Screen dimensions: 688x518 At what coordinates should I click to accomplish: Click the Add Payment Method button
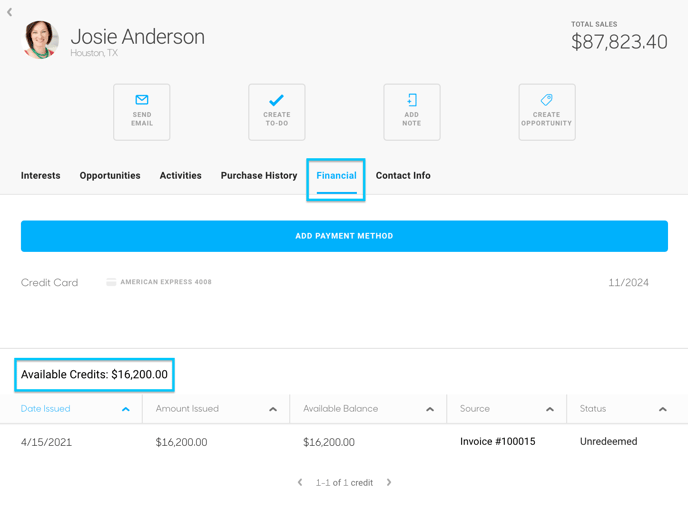tap(344, 236)
